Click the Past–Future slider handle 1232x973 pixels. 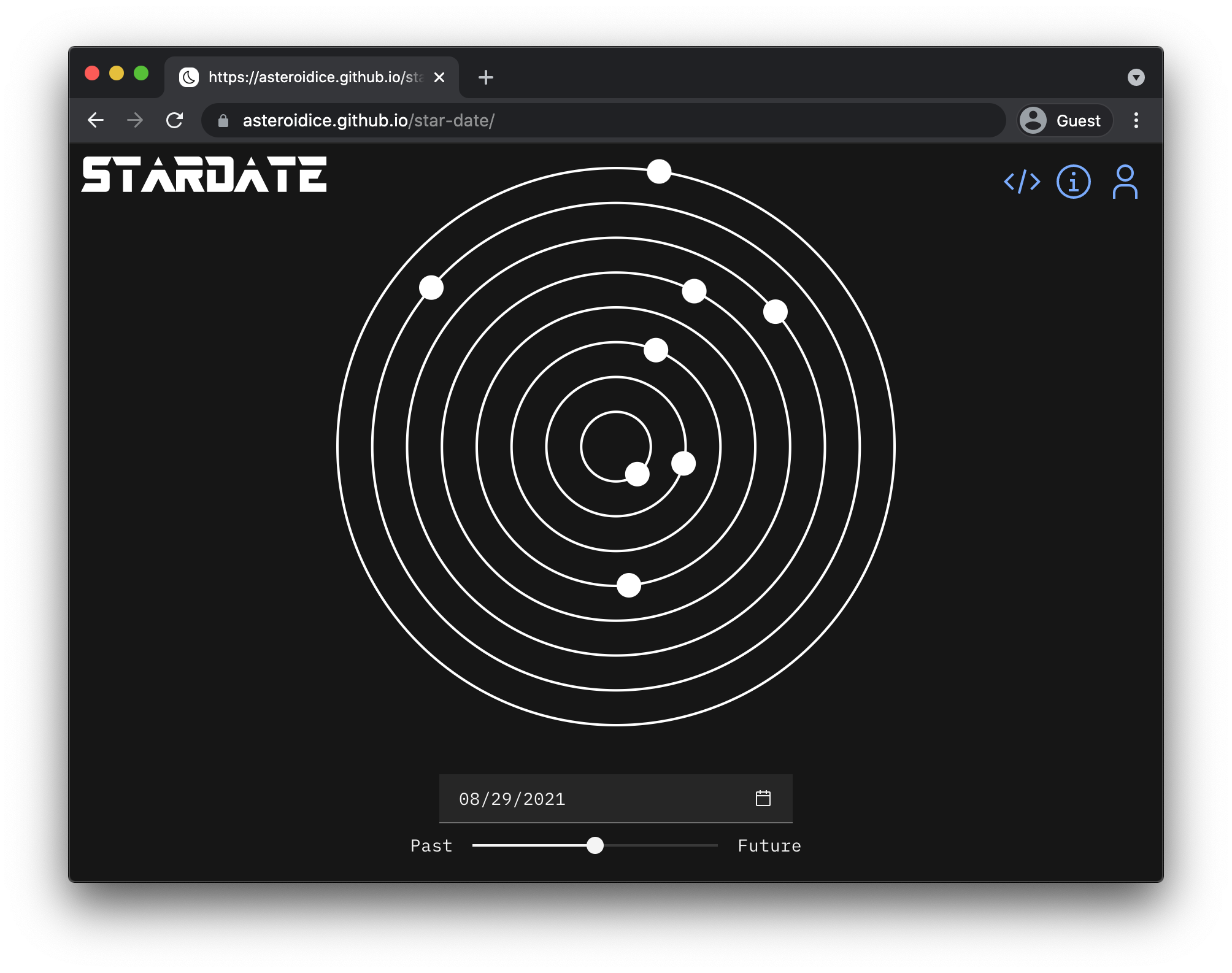(595, 845)
